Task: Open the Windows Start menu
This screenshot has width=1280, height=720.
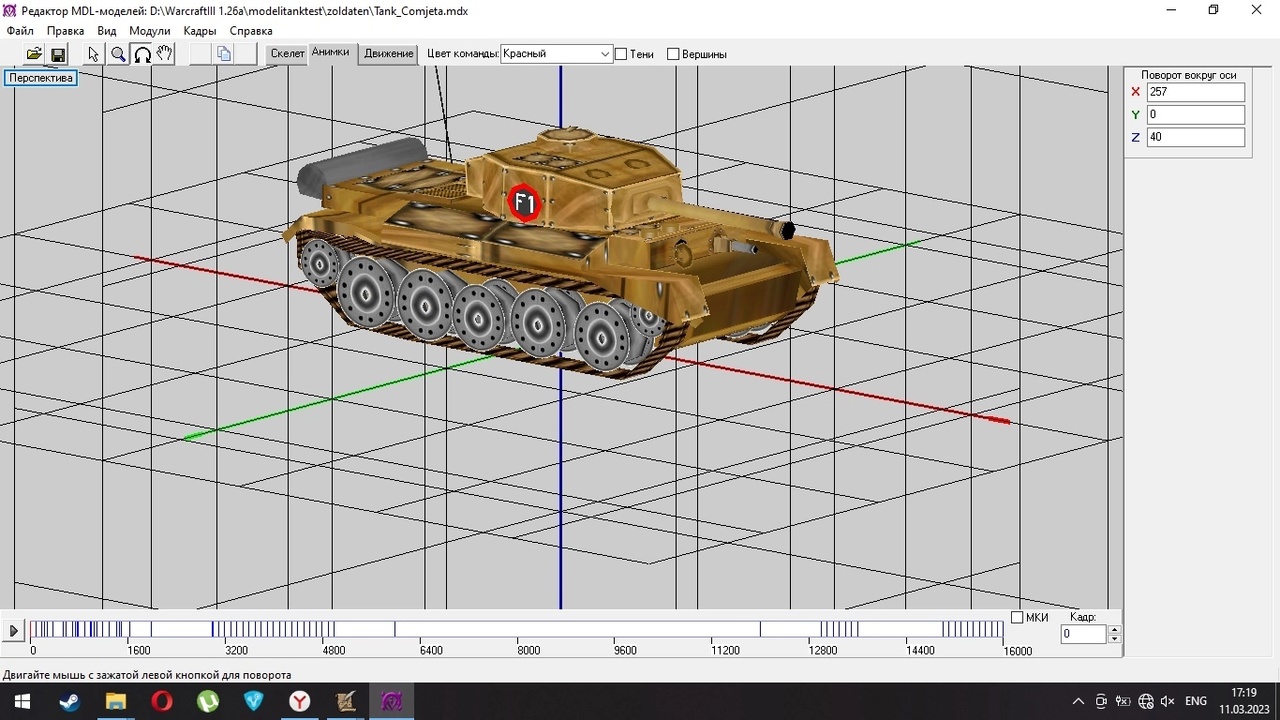Action: tap(21, 701)
